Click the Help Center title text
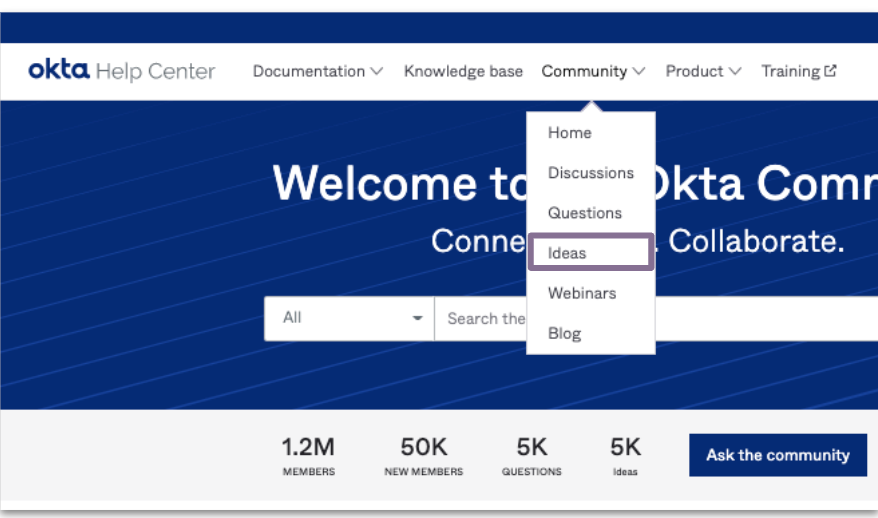This screenshot has height=518, width=878. (x=155, y=71)
